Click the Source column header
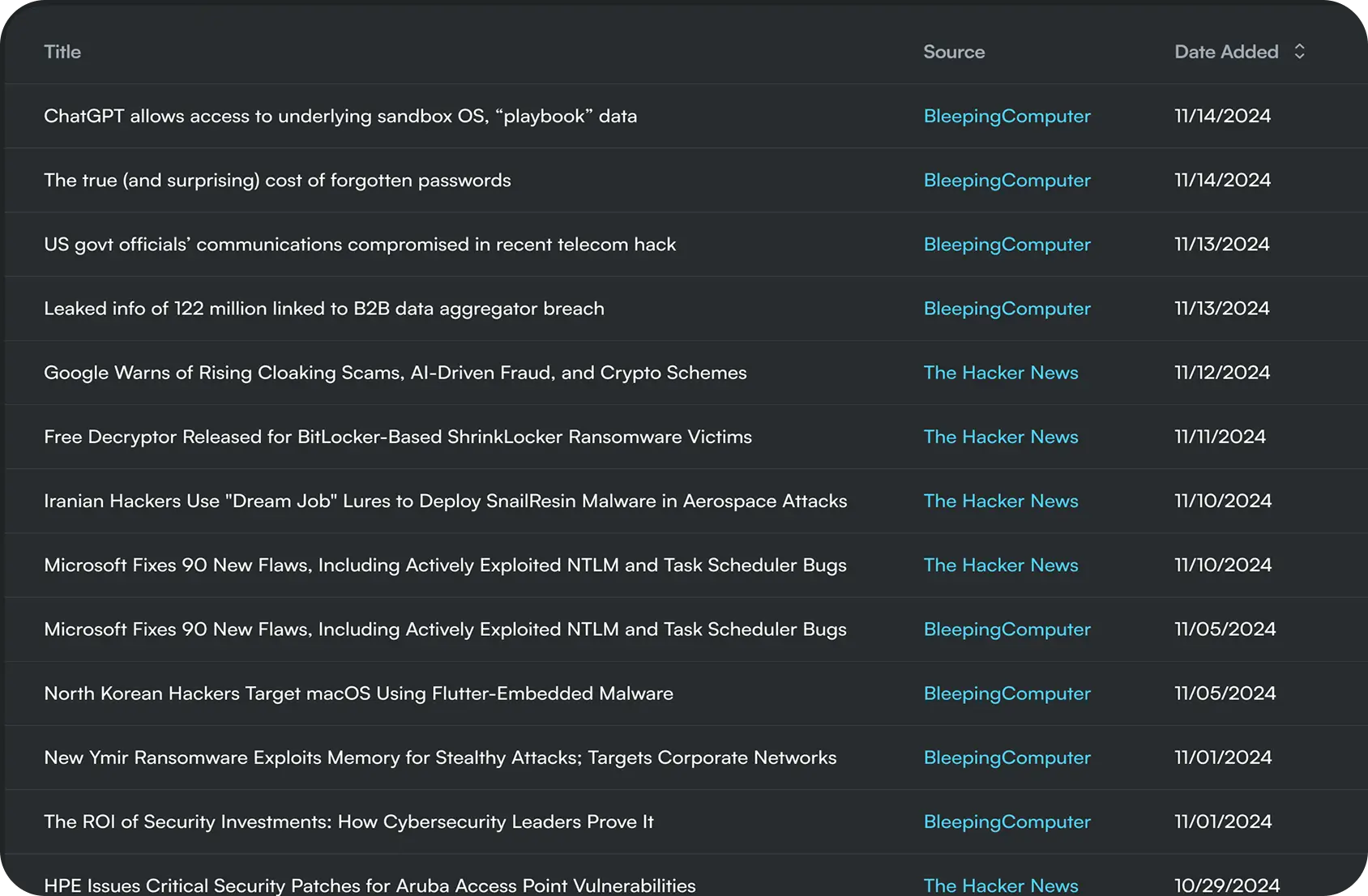Screen dimensions: 1368x896 coord(954,52)
